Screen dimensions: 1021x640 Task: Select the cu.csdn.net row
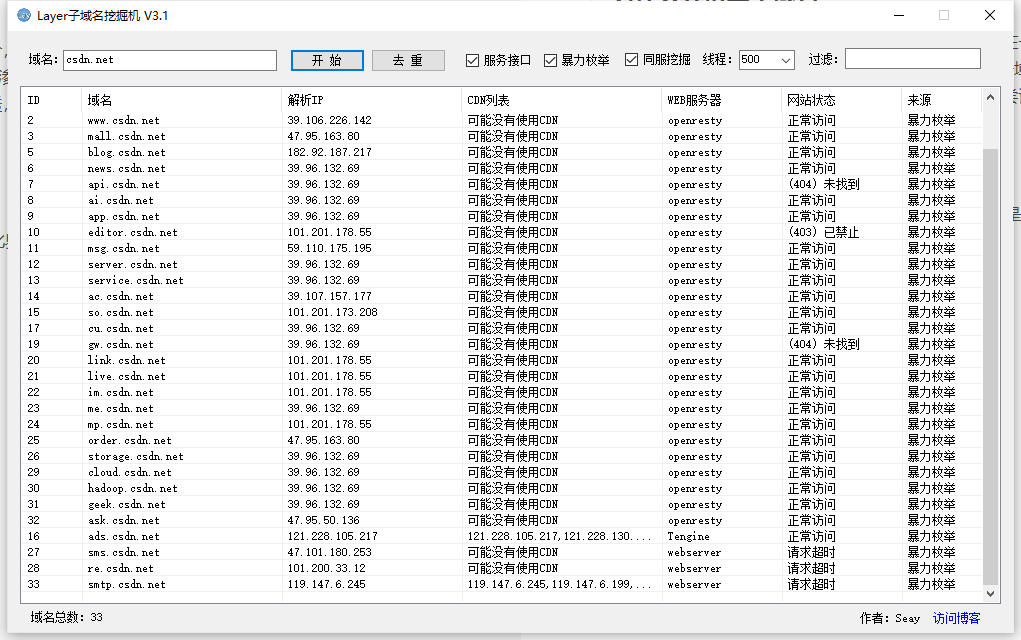pos(501,328)
